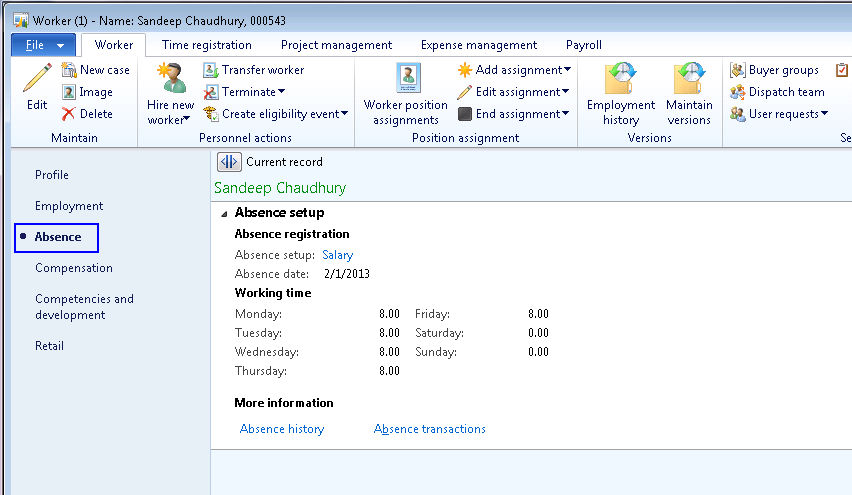852x495 pixels.
Task: Expand the Add assignment dropdown
Action: (x=567, y=70)
